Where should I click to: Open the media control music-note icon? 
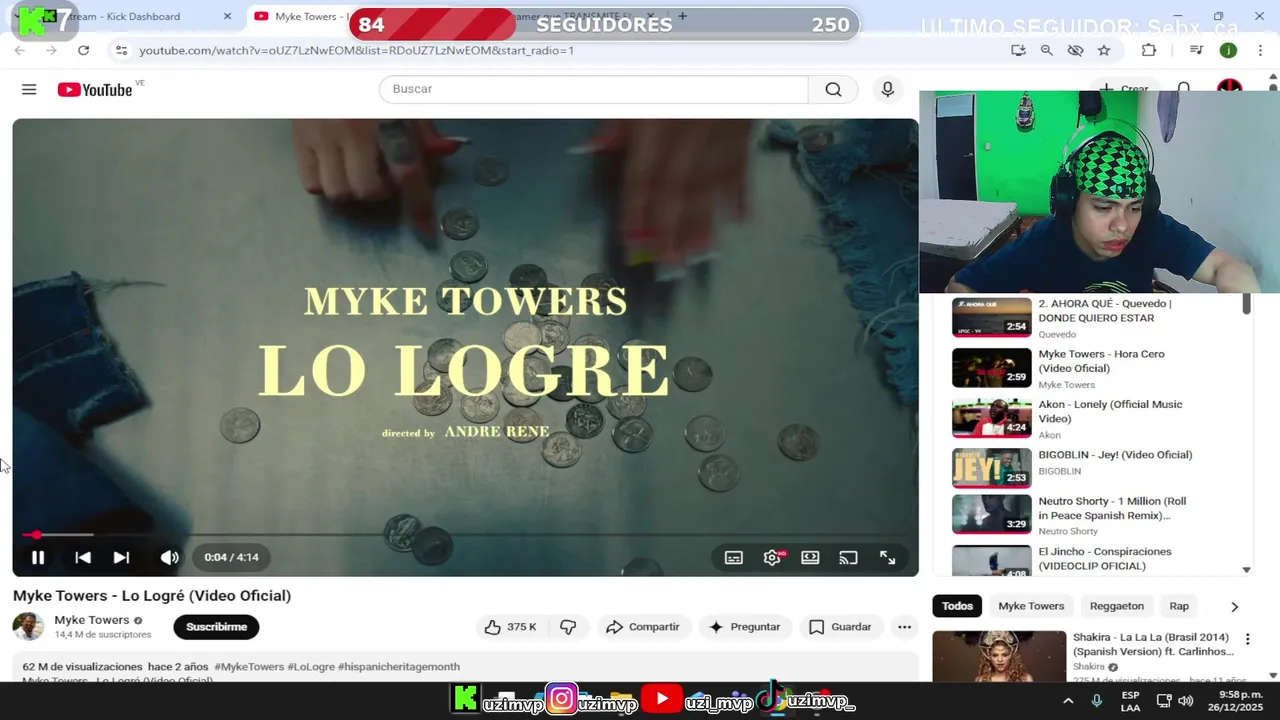click(1196, 50)
